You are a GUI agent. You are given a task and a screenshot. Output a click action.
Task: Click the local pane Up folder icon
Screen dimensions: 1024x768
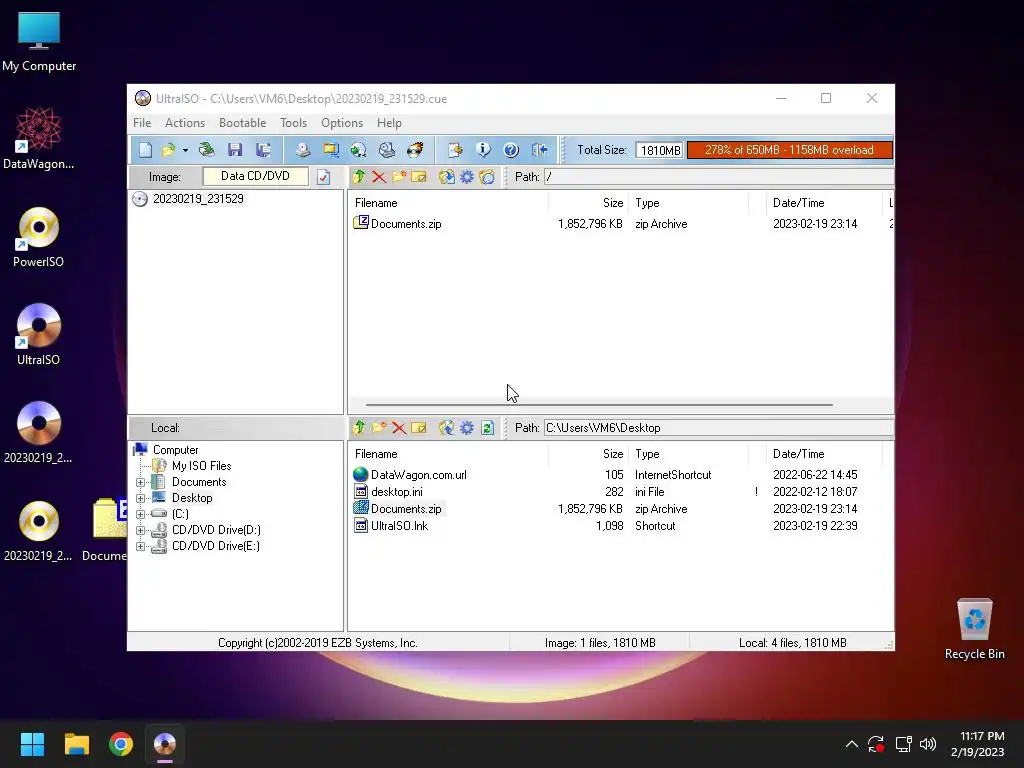359,428
